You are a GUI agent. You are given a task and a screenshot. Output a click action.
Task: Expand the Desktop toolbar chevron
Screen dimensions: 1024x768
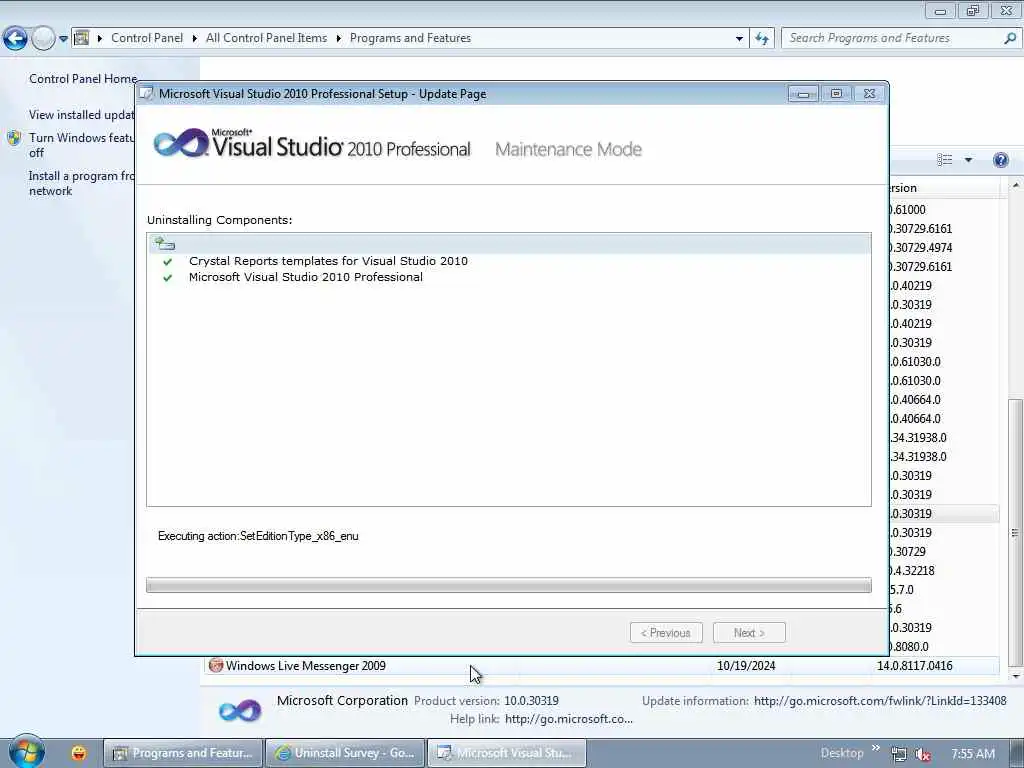pyautogui.click(x=876, y=748)
